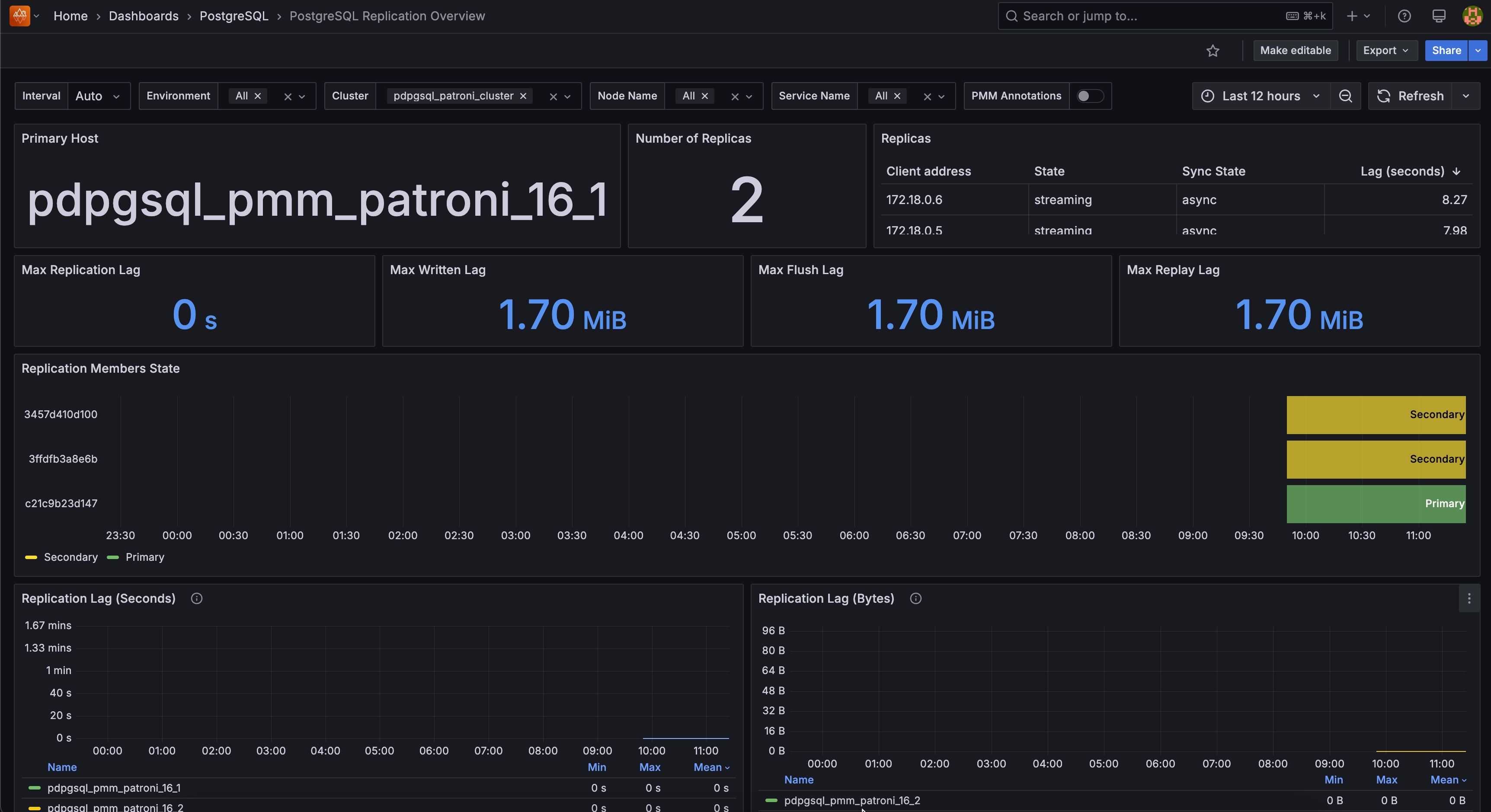This screenshot has width=1491, height=812.
Task: Click the Make editable button
Action: [1296, 51]
